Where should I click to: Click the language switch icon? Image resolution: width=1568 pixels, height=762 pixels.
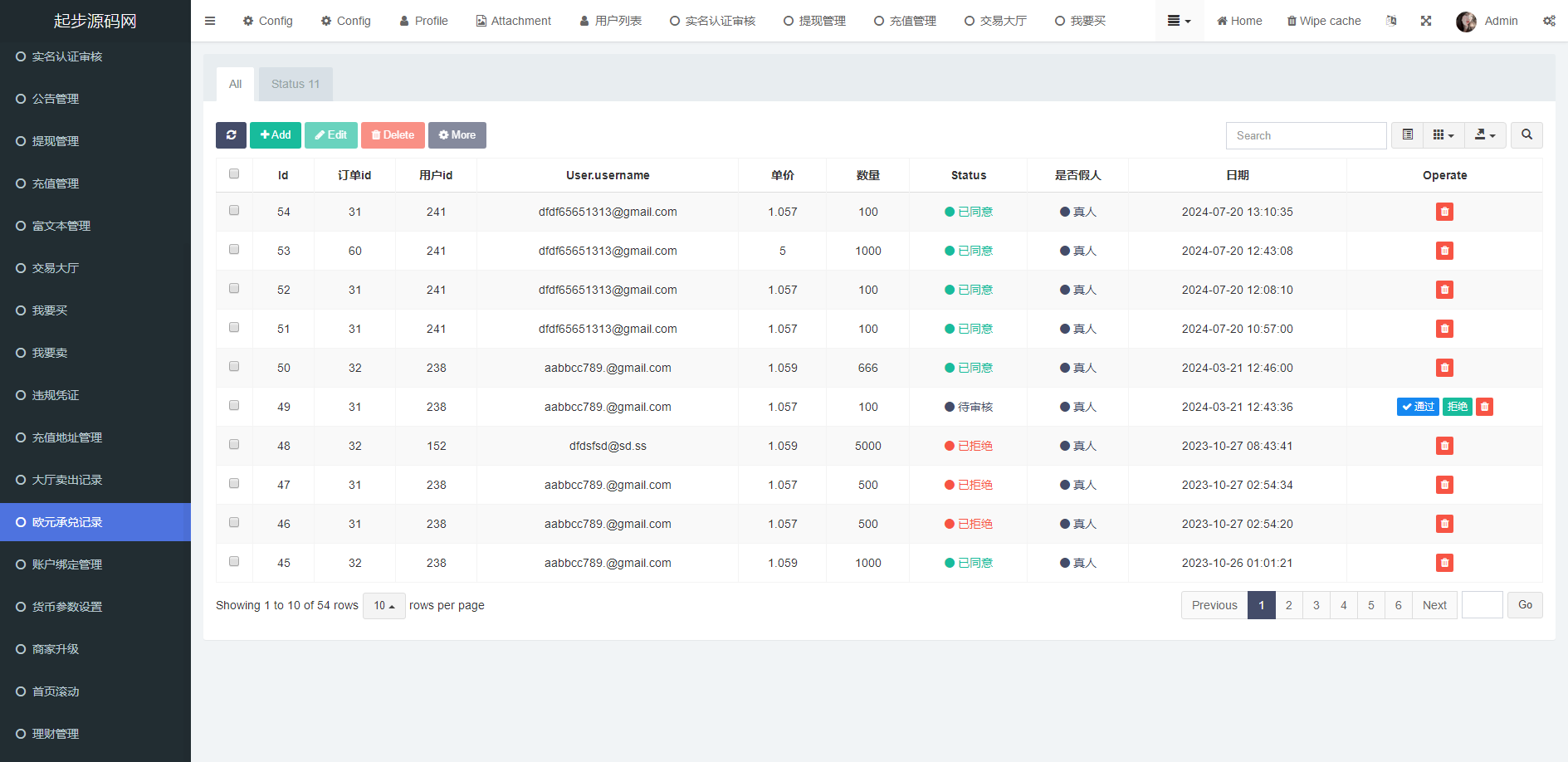(x=1391, y=21)
